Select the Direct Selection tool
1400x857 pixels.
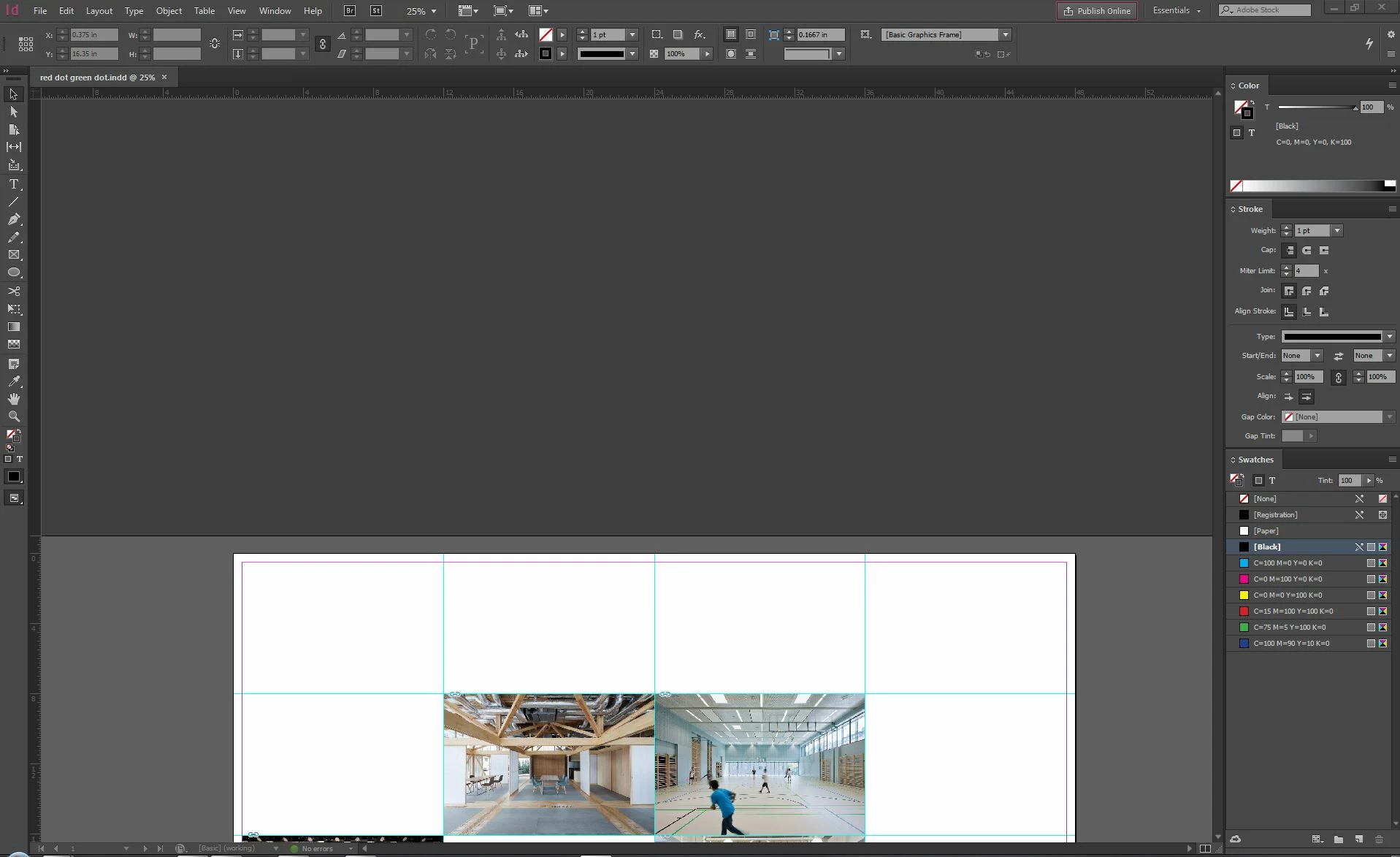(x=13, y=112)
